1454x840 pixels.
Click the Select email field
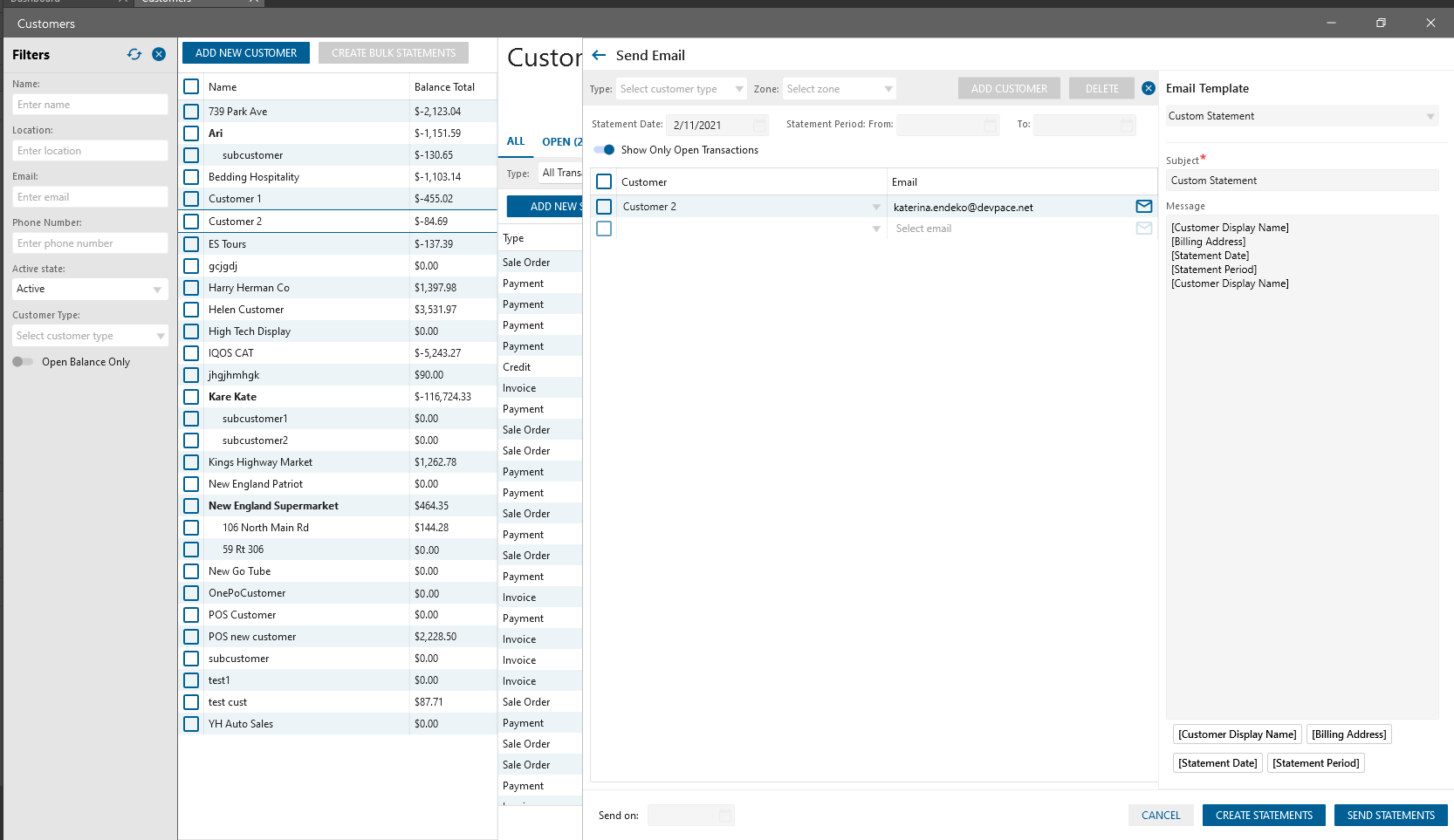(x=1011, y=229)
